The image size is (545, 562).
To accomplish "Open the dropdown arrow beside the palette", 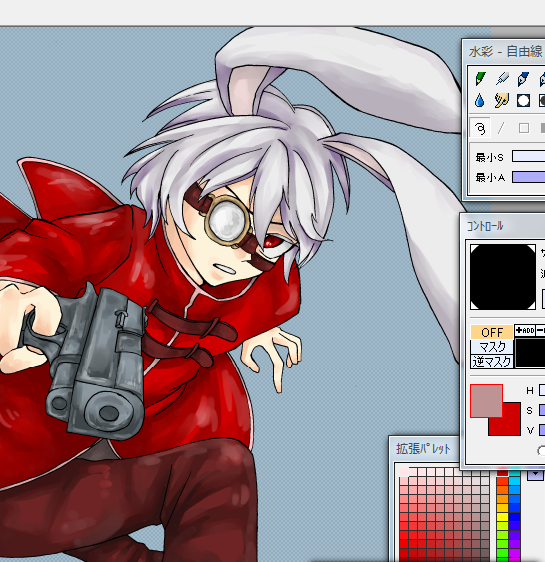I will click(x=535, y=475).
